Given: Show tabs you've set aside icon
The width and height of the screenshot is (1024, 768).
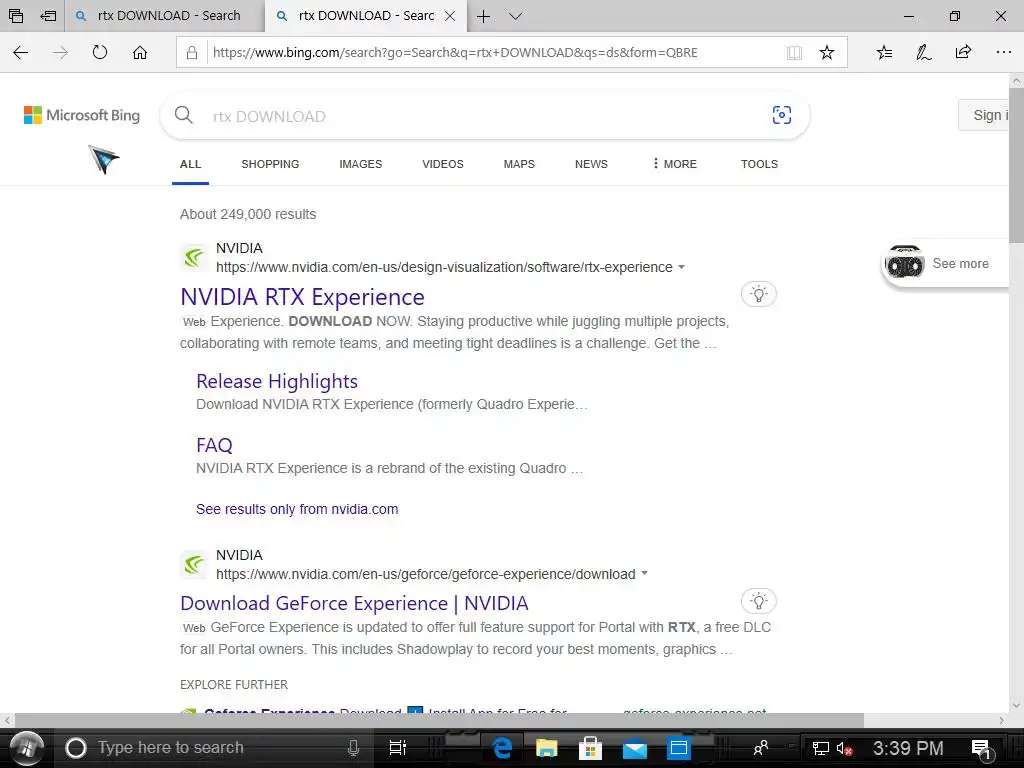Looking at the screenshot, I should point(16,16).
